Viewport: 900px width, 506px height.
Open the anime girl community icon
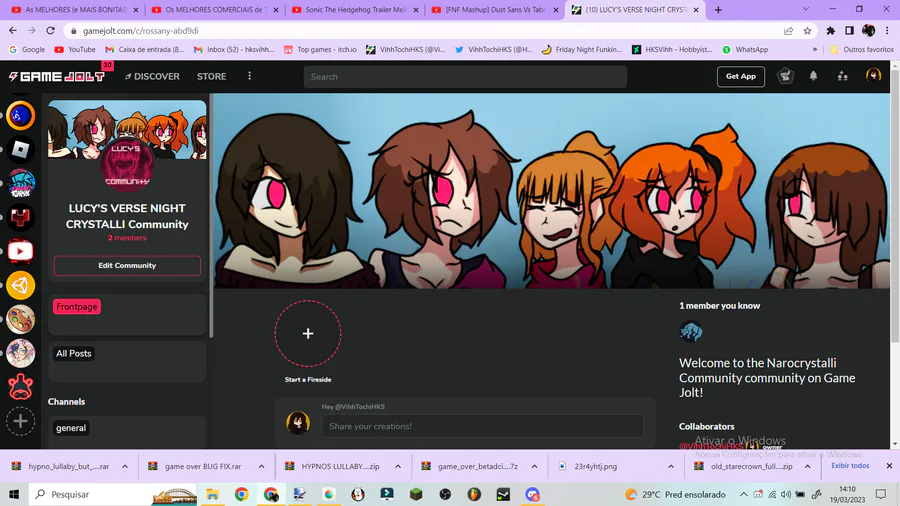[21, 353]
